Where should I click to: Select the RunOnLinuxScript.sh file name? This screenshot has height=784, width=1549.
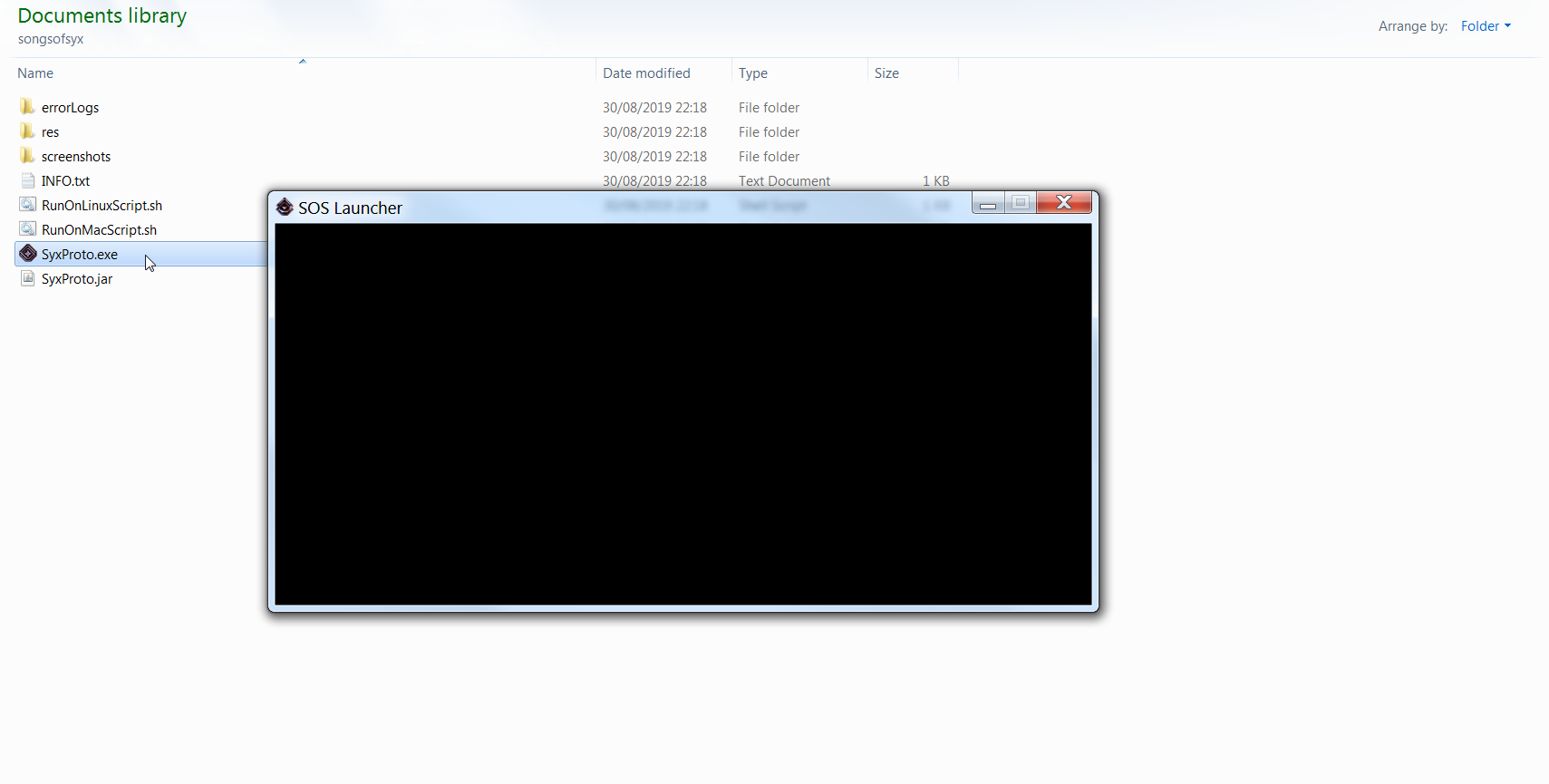[102, 206]
